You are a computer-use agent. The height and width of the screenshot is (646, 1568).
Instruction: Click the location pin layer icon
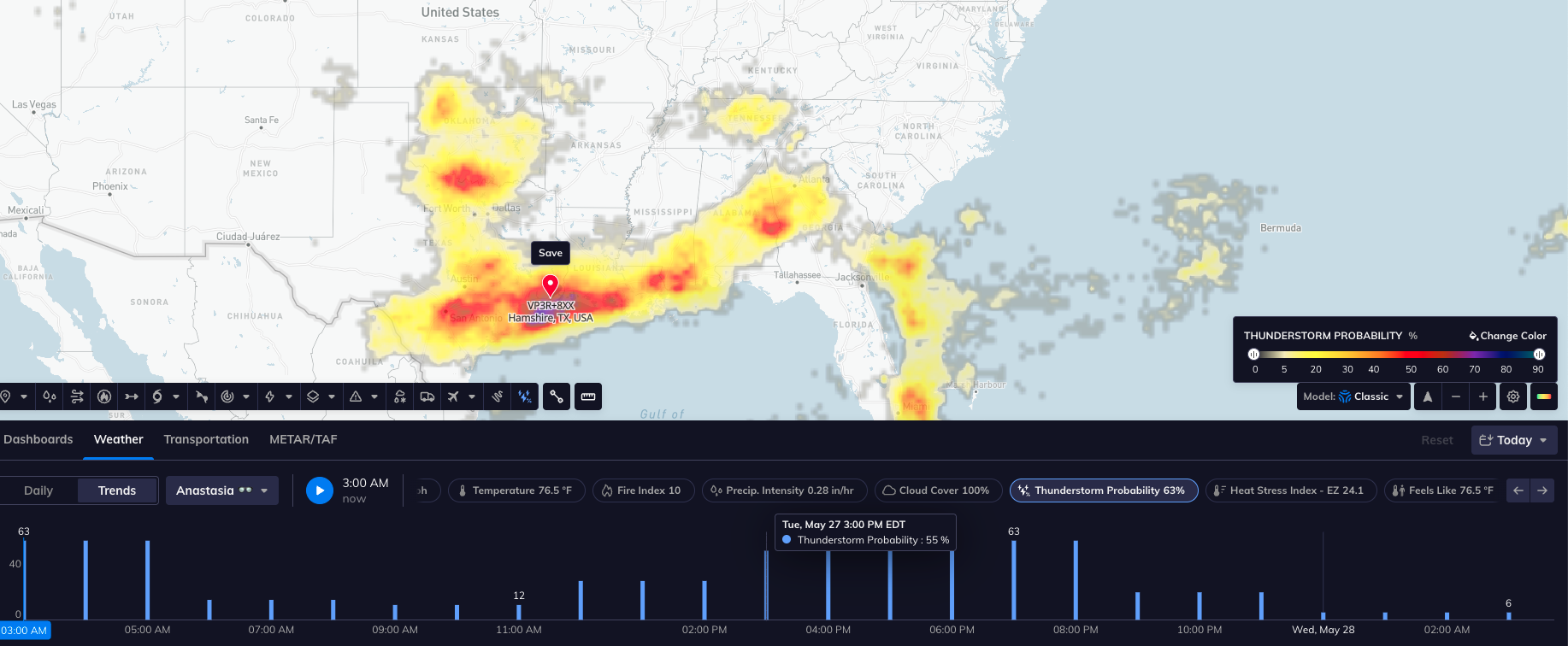(x=5, y=396)
